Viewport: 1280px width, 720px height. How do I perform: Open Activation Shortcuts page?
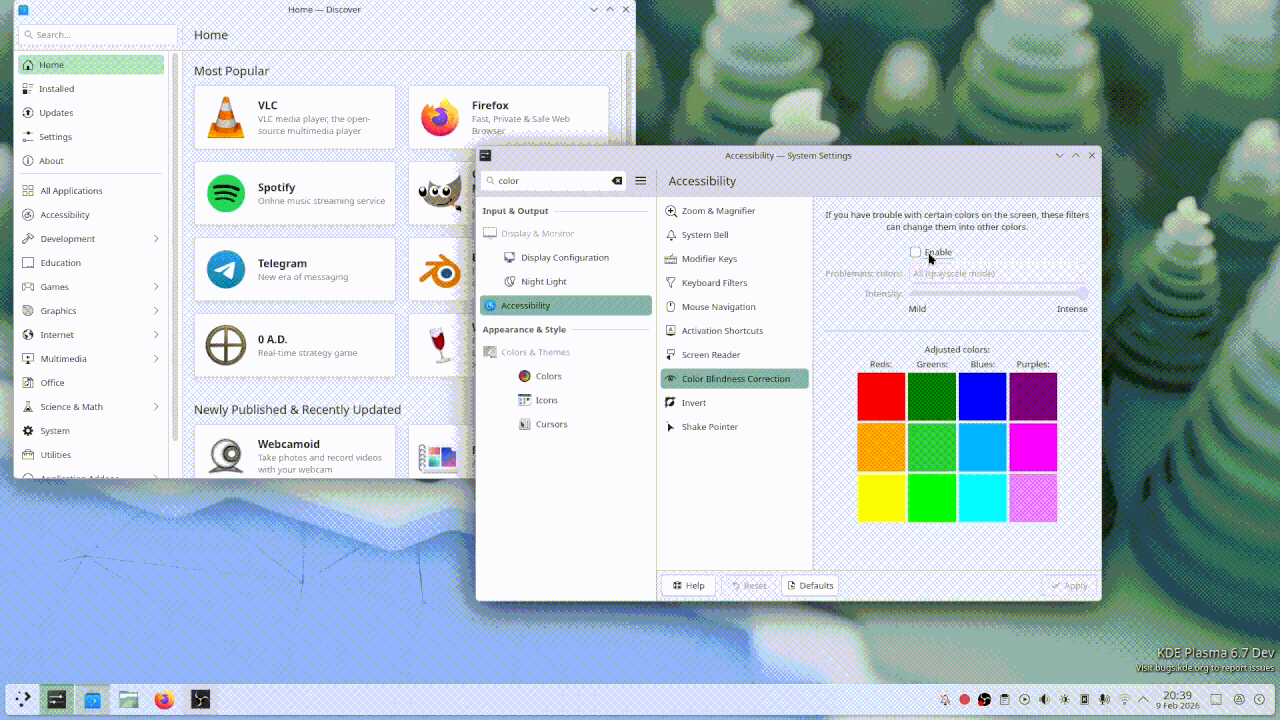click(x=734, y=331)
